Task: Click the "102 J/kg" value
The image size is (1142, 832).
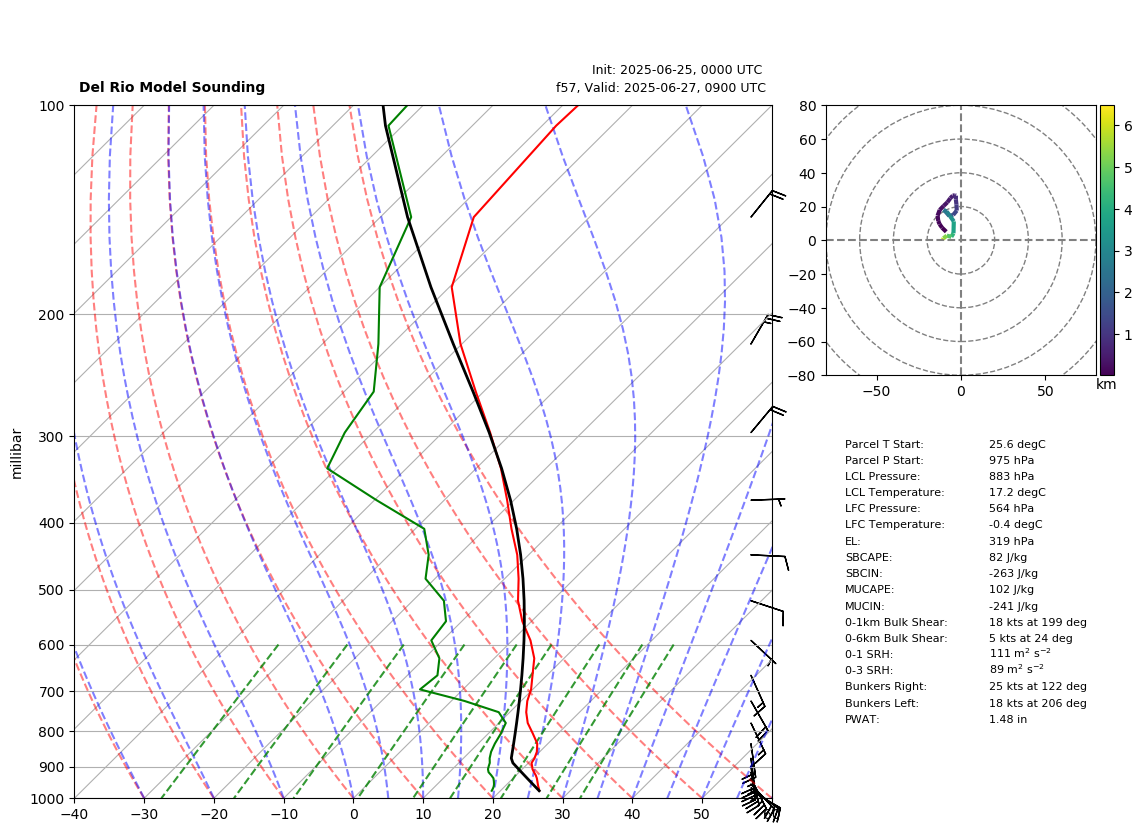Action: click(x=1011, y=589)
